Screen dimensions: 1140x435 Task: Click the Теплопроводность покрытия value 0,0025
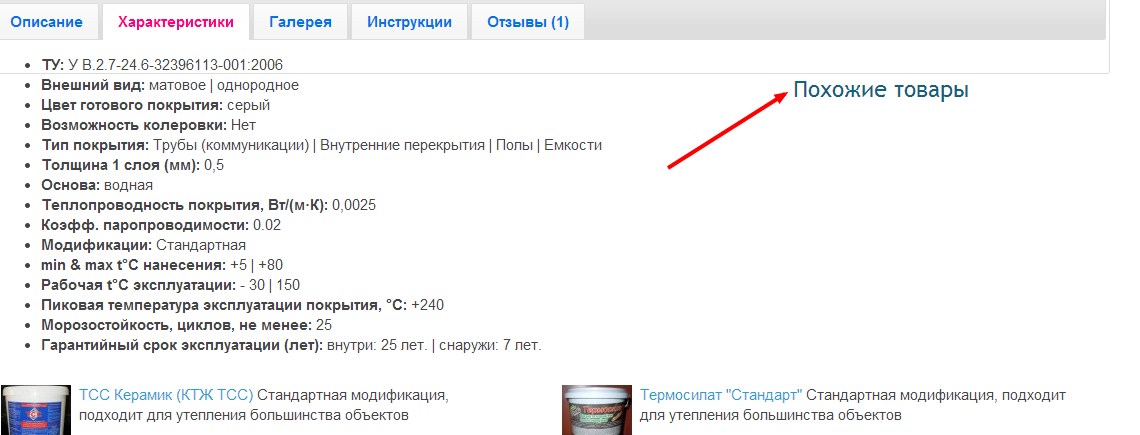354,205
